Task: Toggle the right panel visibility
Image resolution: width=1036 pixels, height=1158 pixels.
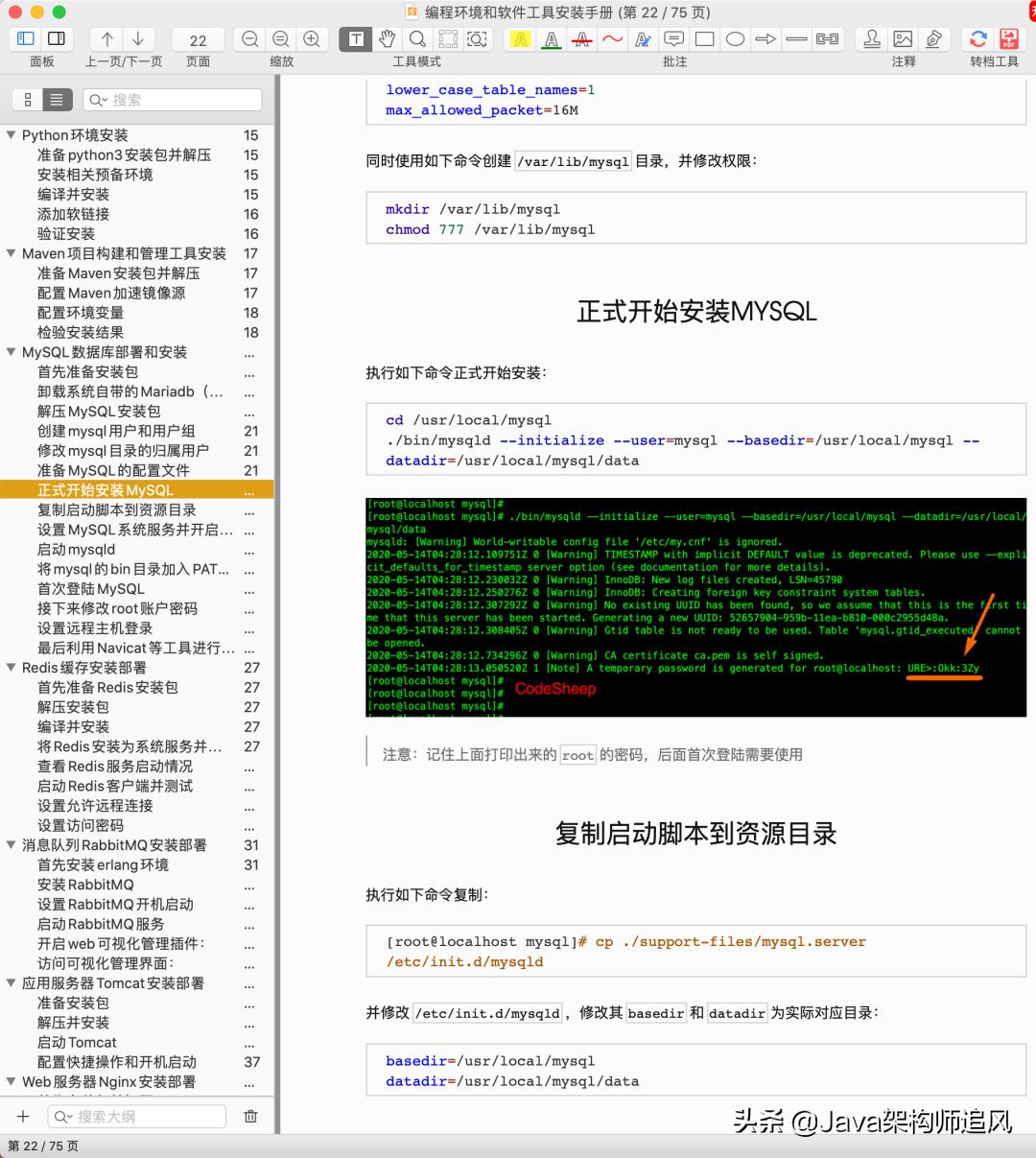Action: coord(55,38)
